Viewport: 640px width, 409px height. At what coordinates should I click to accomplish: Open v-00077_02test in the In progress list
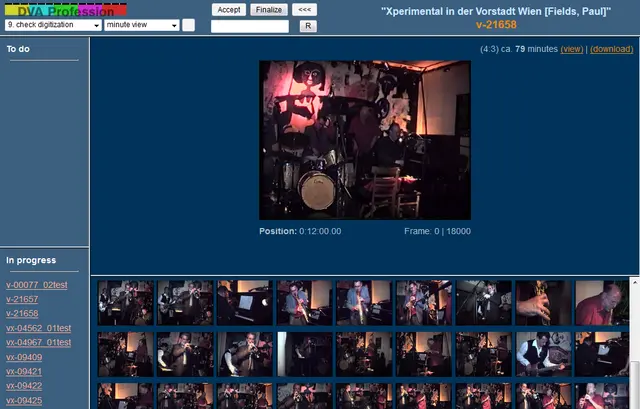coord(36,285)
